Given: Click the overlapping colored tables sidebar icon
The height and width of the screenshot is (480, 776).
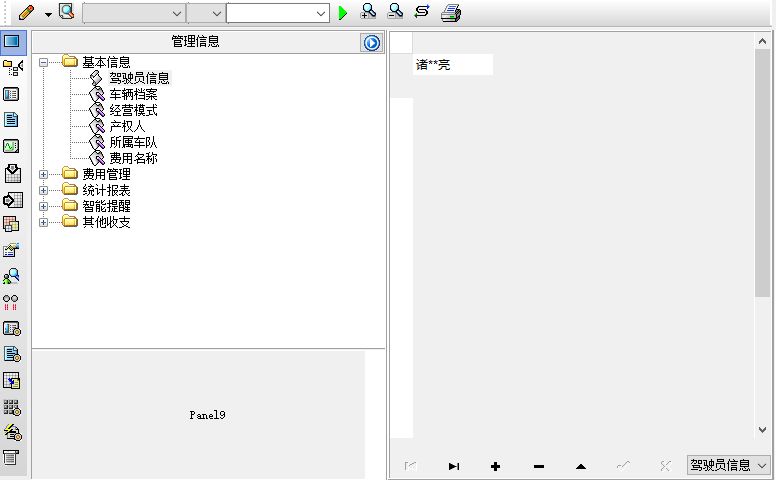Looking at the screenshot, I should pos(11,224).
